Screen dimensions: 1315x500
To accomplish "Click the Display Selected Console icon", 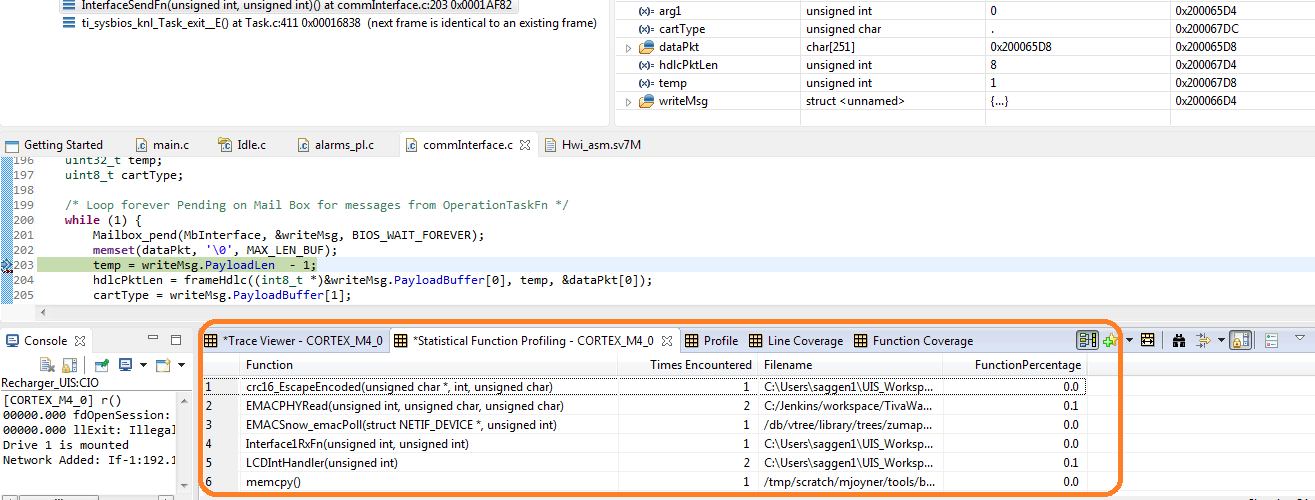I will pyautogui.click(x=126, y=366).
